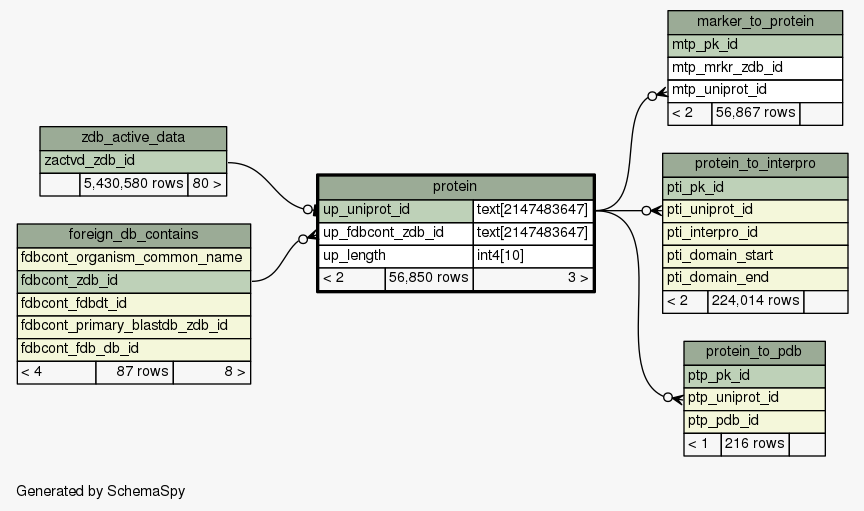Click the '8 >' children count
Viewport: 864px width, 511px height.
(x=212, y=373)
